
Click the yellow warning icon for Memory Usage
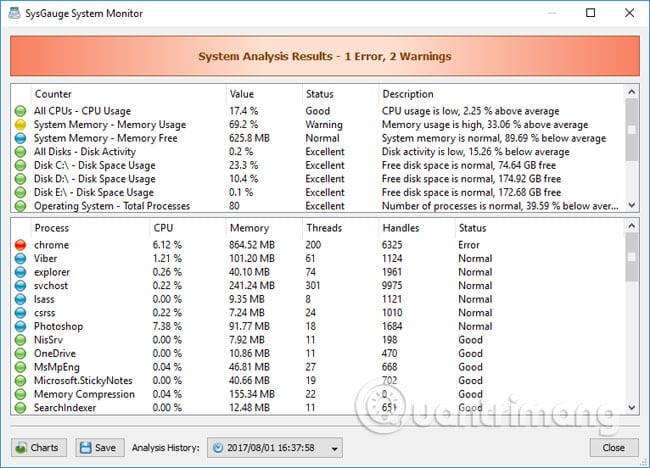20,124
